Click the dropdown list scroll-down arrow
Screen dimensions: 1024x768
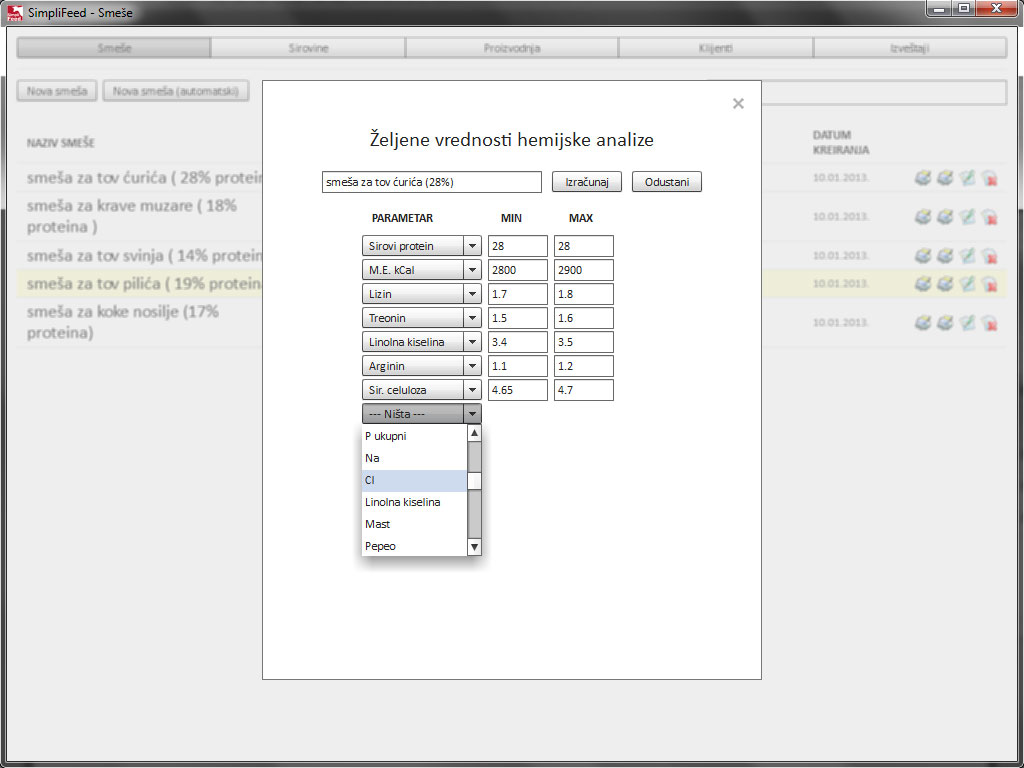tap(475, 547)
